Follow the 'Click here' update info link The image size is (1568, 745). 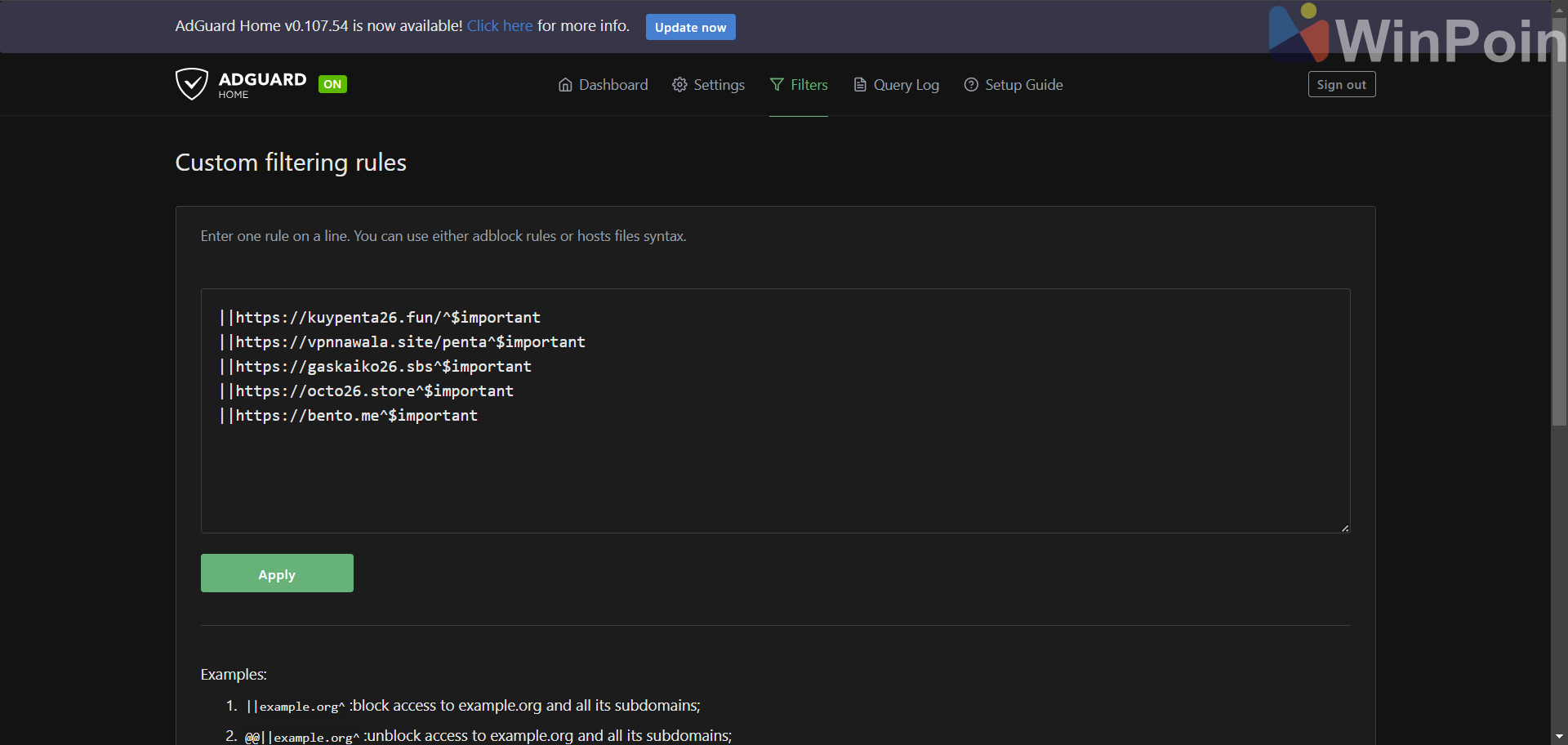tap(500, 26)
